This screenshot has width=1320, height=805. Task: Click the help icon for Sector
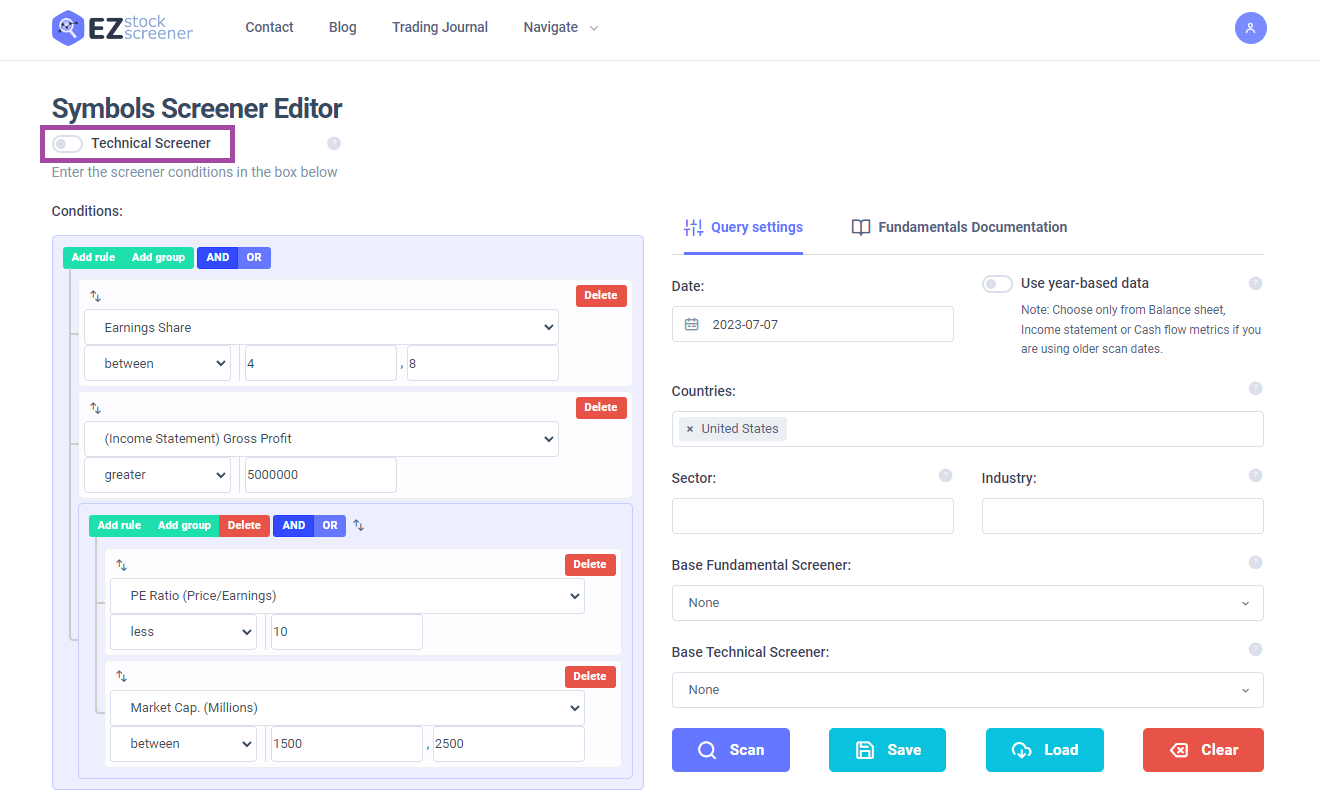(x=946, y=475)
